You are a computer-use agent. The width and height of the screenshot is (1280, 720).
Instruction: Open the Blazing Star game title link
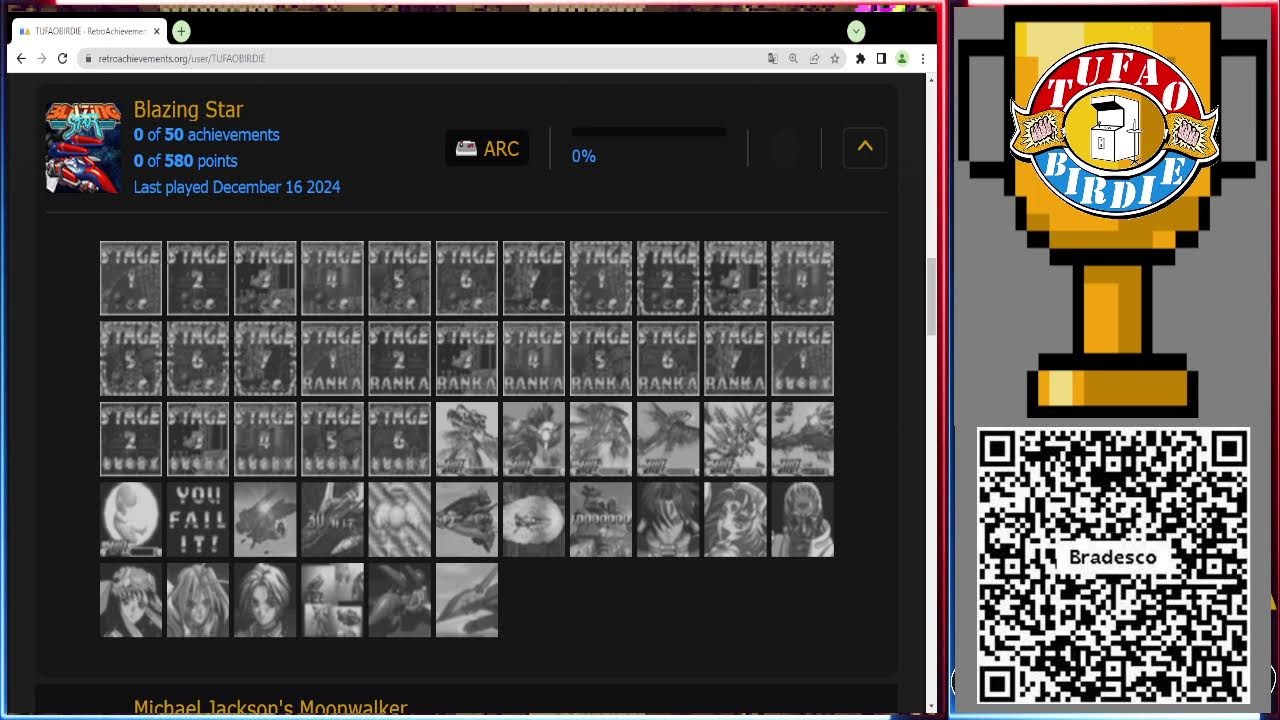click(188, 110)
